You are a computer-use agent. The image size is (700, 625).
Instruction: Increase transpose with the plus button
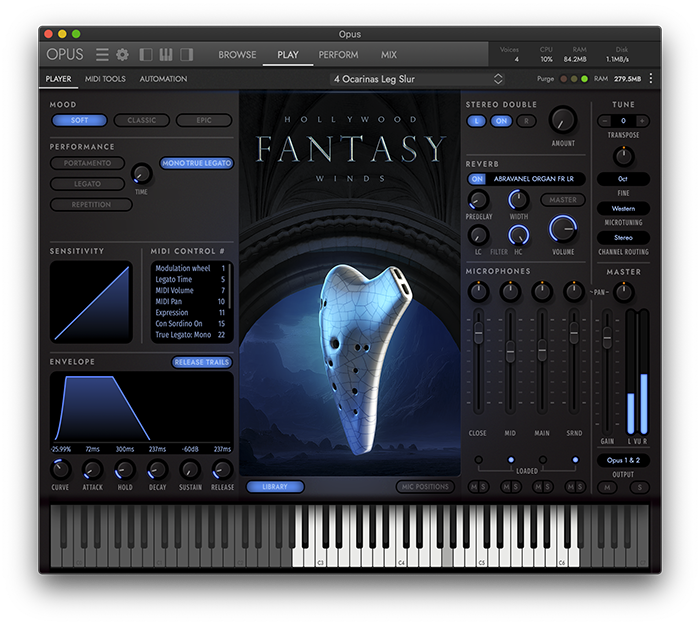coord(642,121)
